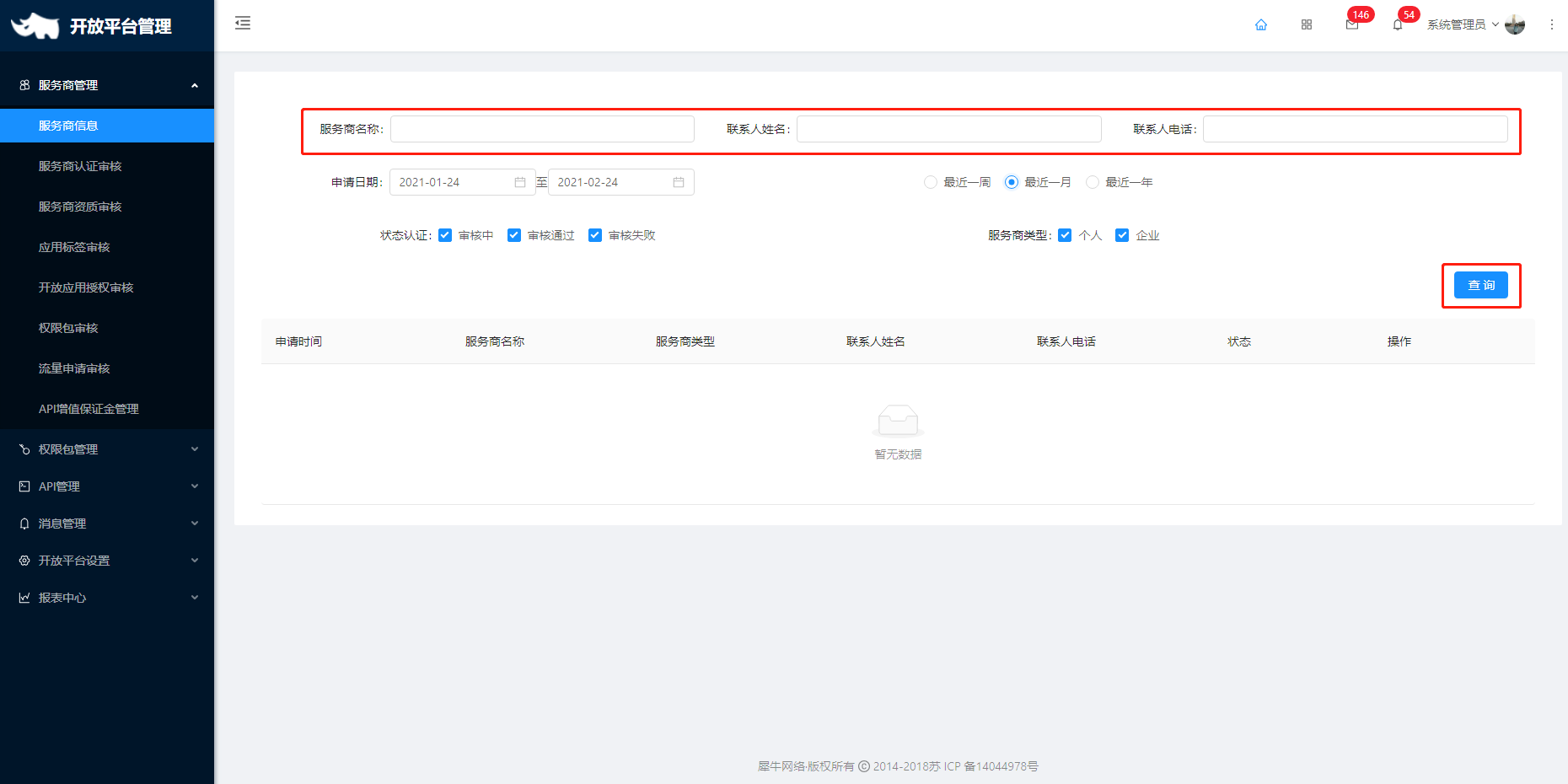Screen dimensions: 1568x784
Task: Open the start date calendar icon
Action: (520, 182)
